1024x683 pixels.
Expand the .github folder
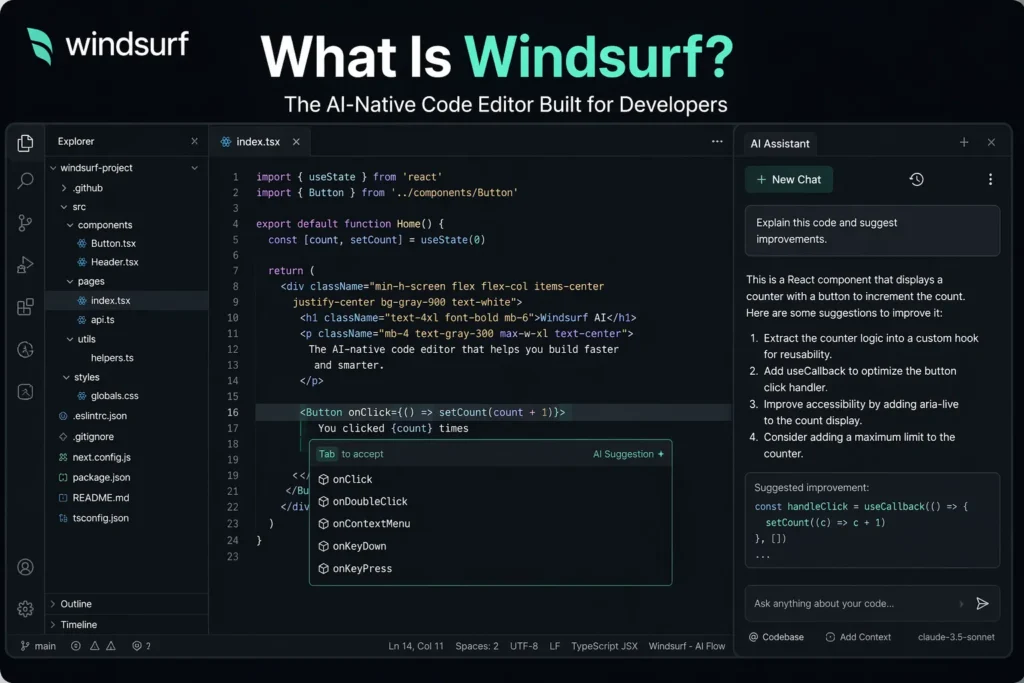(63, 188)
